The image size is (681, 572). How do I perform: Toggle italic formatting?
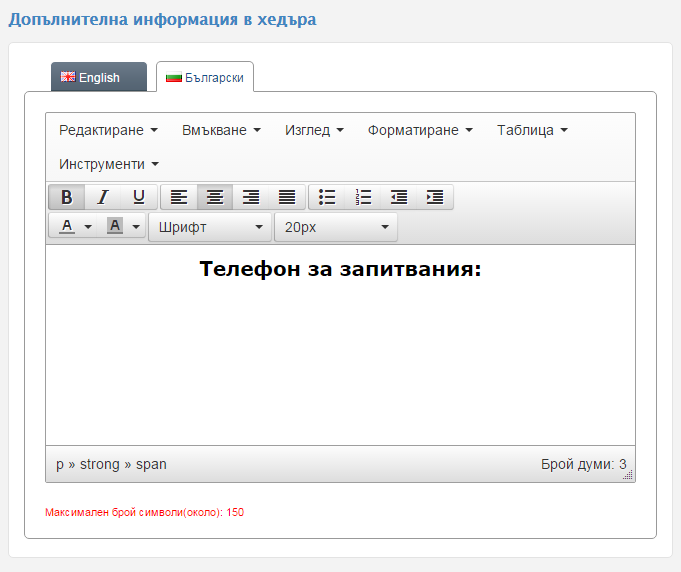point(102,197)
